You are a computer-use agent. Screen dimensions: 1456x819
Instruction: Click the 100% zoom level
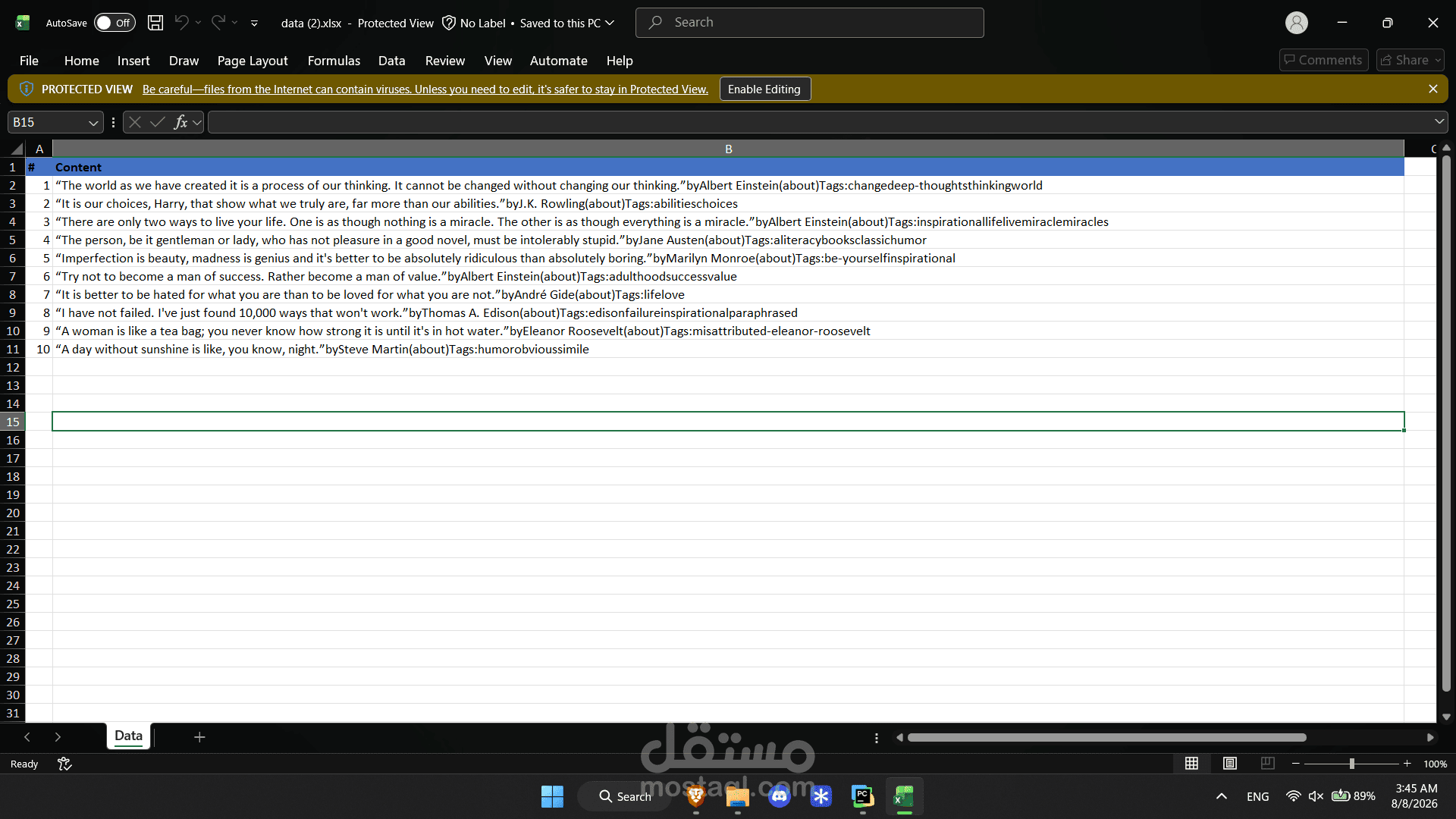(1435, 764)
